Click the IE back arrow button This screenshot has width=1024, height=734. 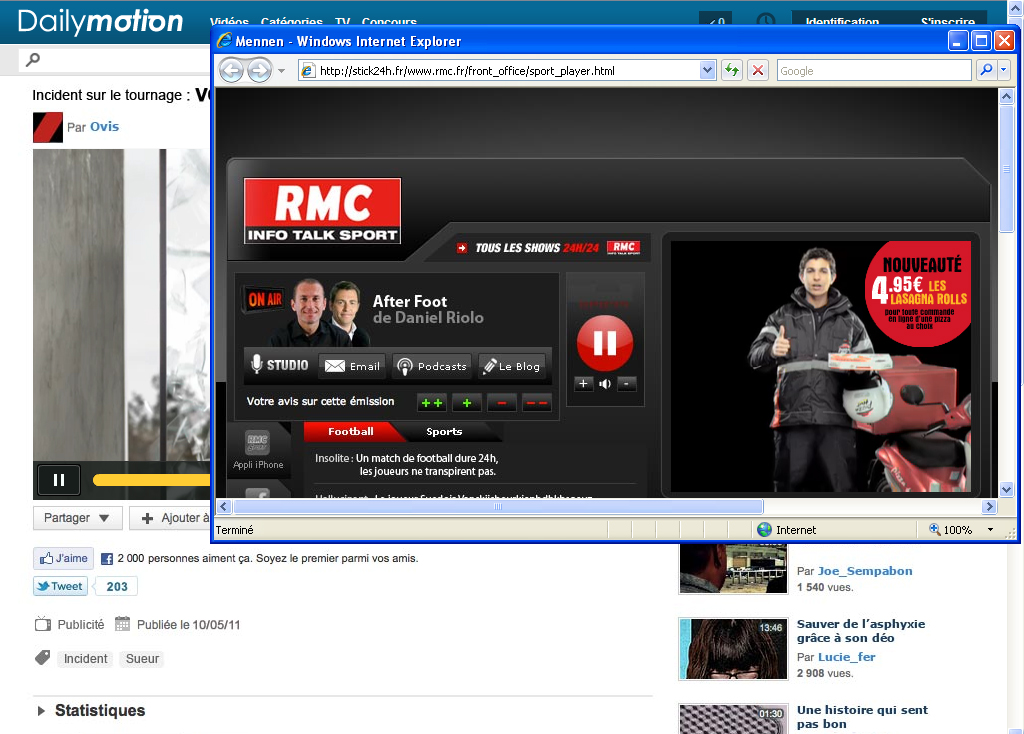[231, 71]
